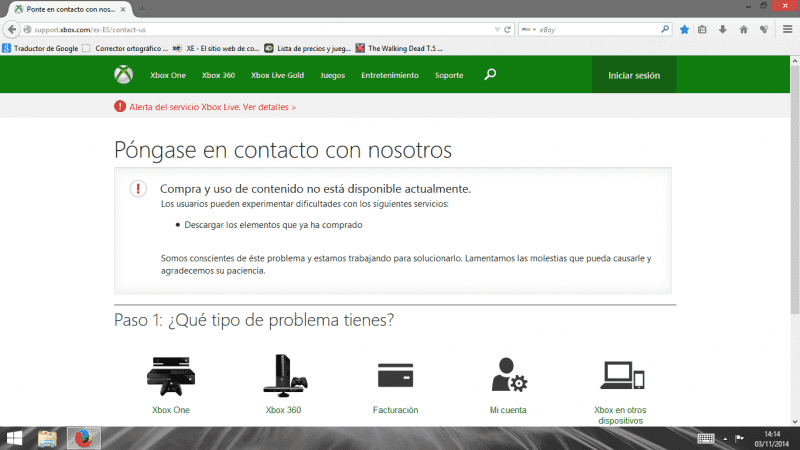800x450 pixels.
Task: Open the Firefox hamburger menu
Action: tap(787, 30)
